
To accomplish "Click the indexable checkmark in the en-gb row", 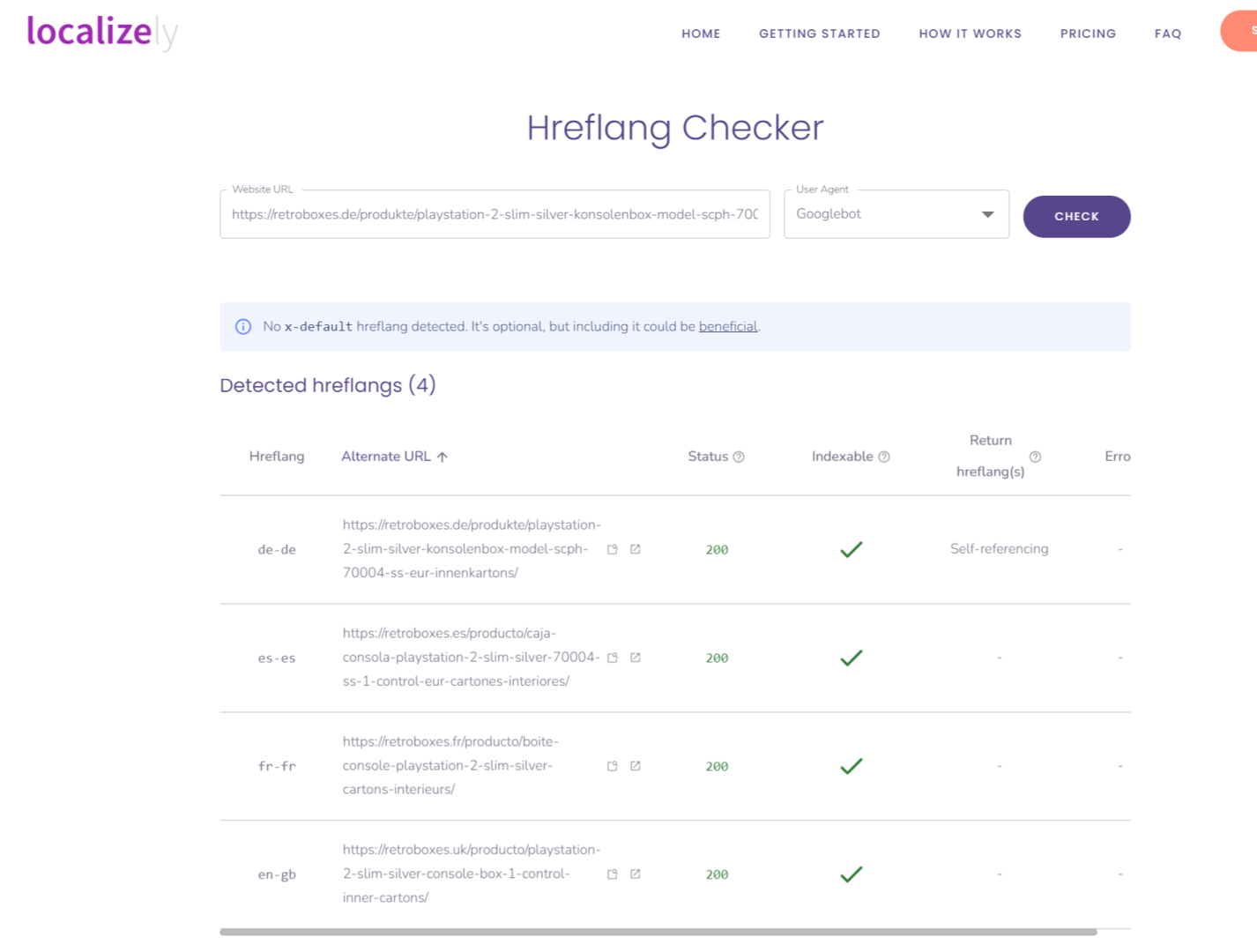I will pos(852,874).
